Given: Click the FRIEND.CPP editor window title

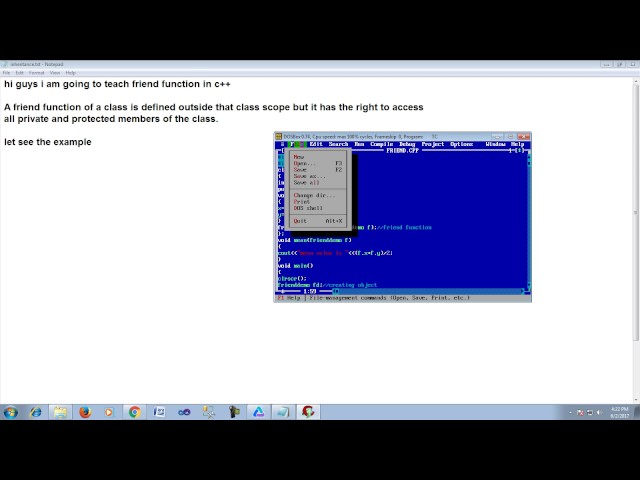Looking at the screenshot, I should 402,151.
